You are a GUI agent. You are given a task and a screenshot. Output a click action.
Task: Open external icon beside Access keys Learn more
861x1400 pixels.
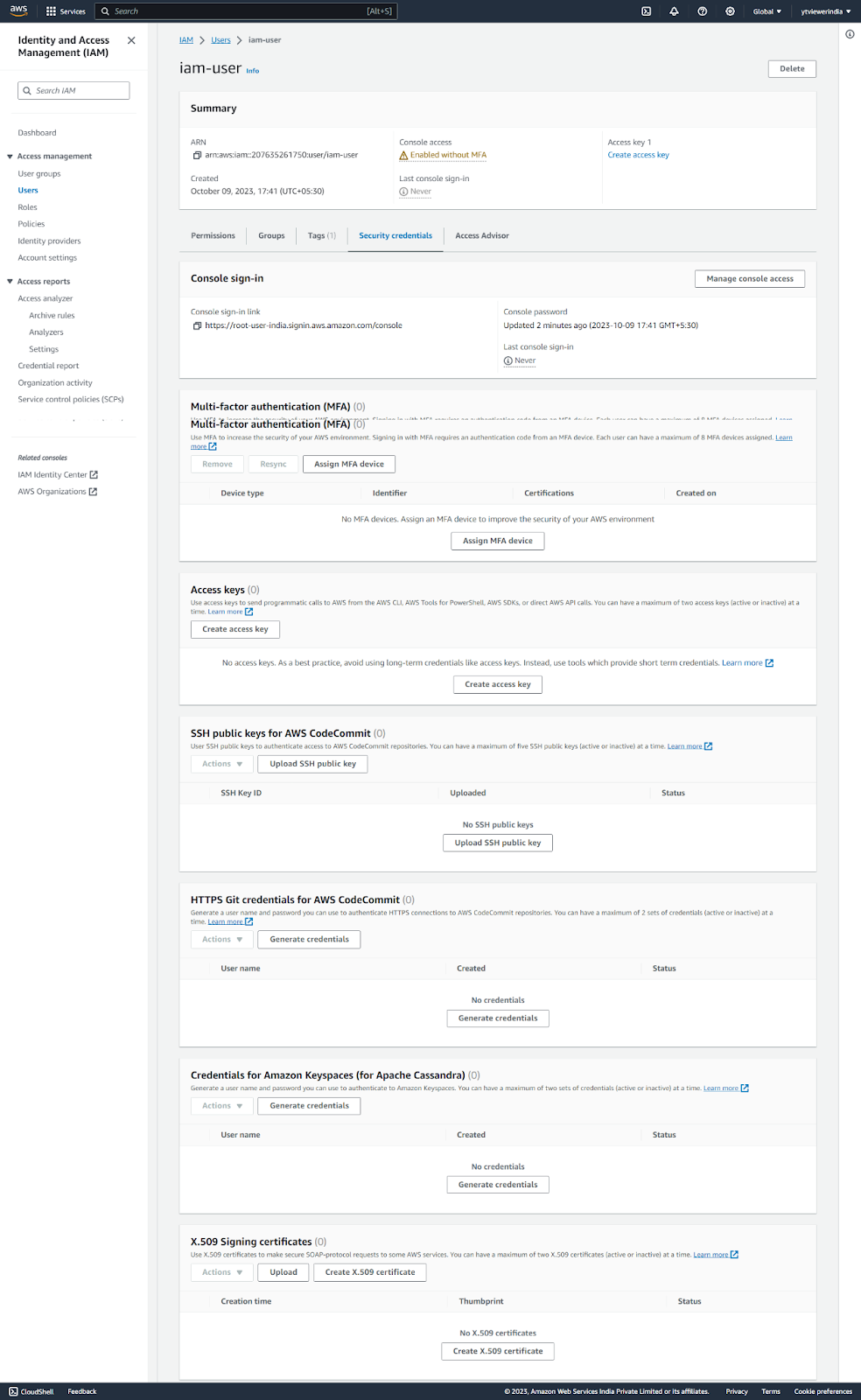click(x=248, y=612)
